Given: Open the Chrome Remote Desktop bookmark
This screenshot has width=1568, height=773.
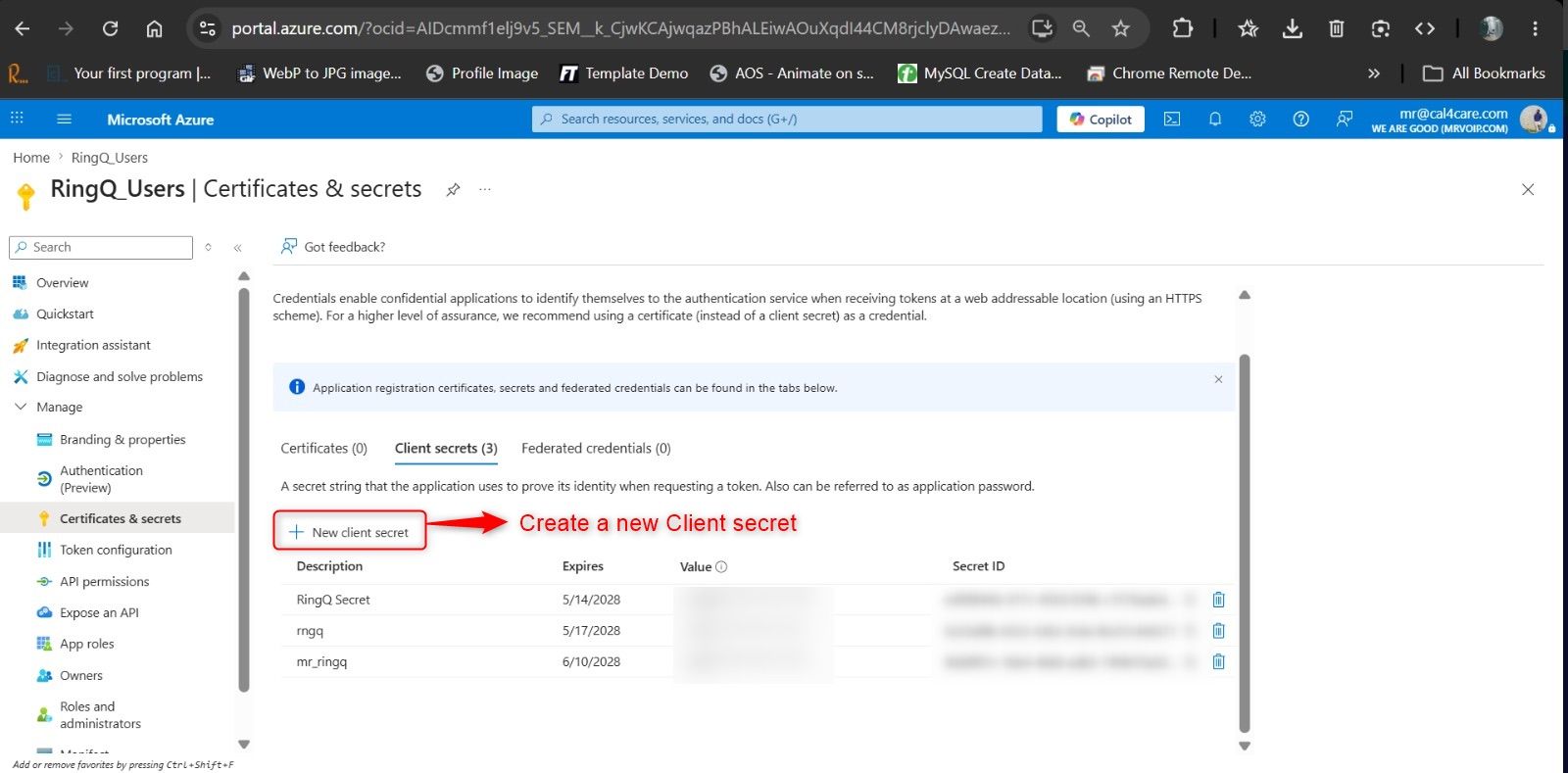Looking at the screenshot, I should pos(1168,73).
